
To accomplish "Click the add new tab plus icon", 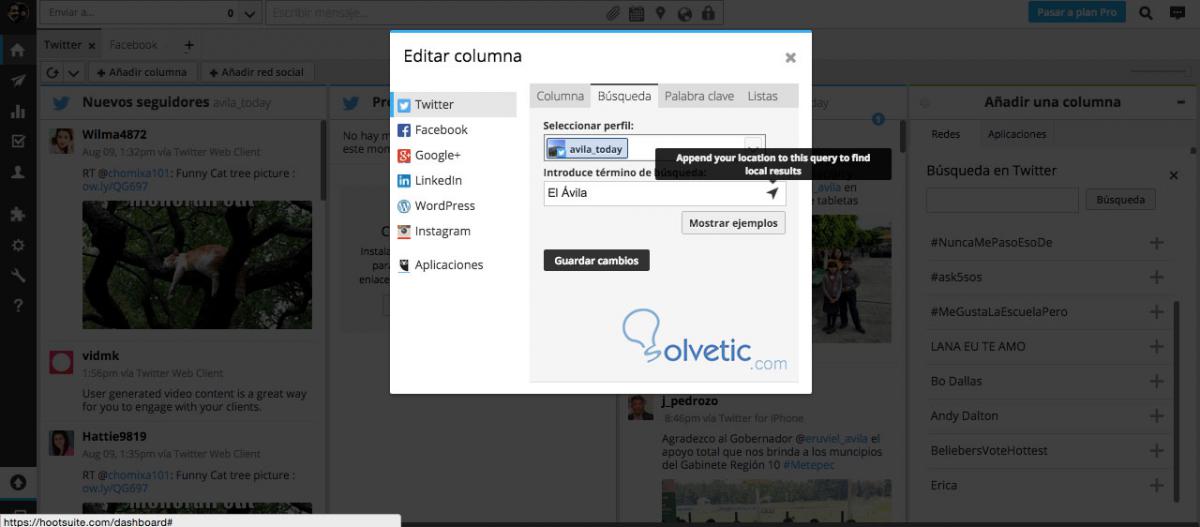I will point(189,45).
